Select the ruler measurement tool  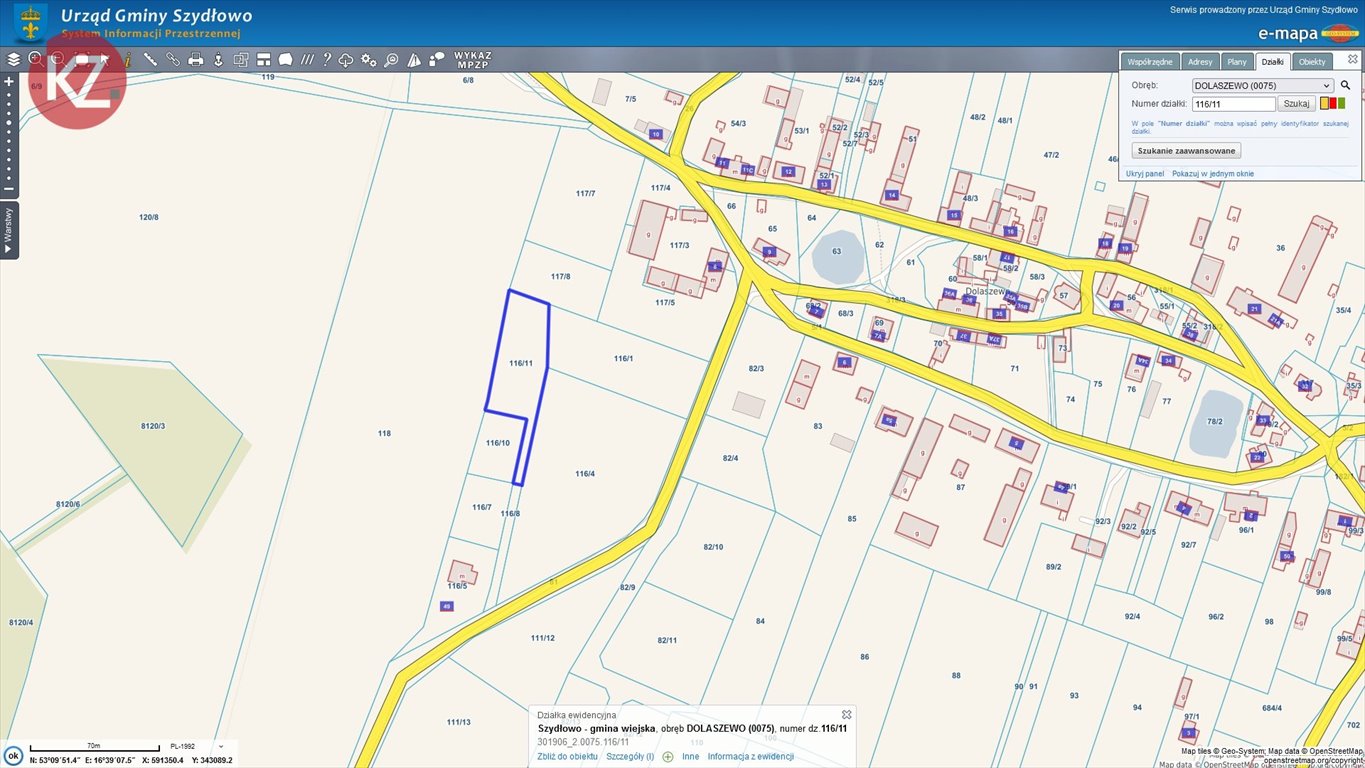tap(150, 60)
